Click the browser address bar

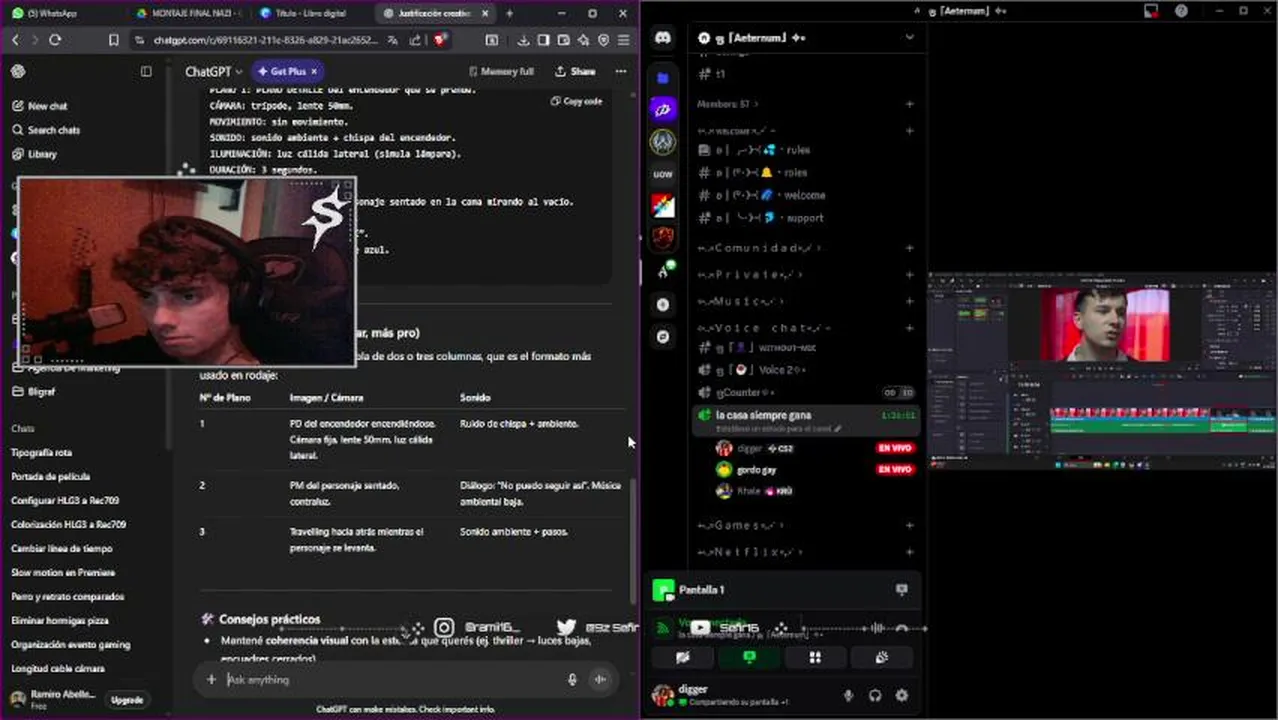click(x=265, y=40)
